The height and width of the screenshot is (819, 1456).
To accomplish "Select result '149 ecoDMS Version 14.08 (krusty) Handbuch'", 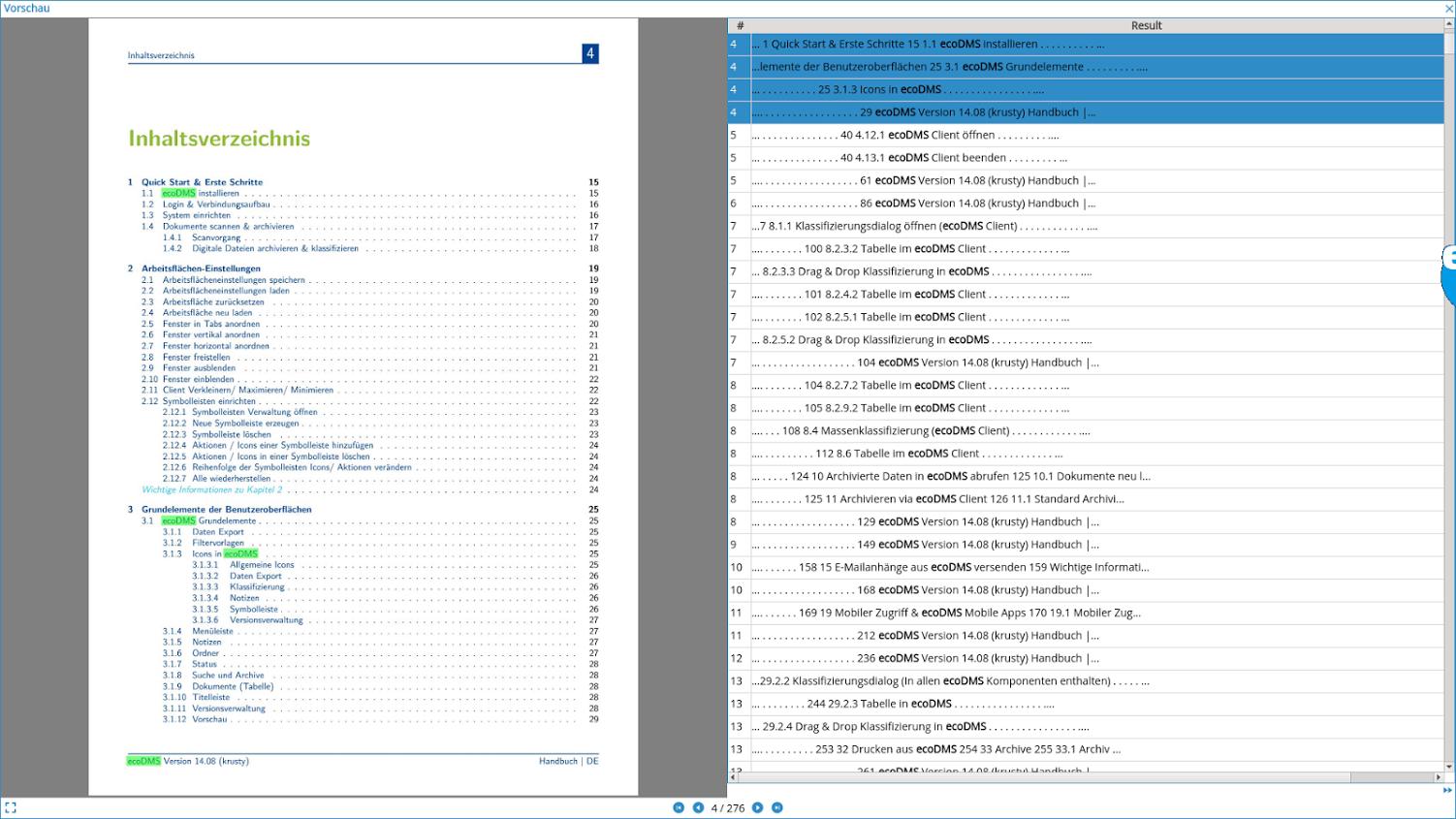I will pyautogui.click(x=1086, y=545).
